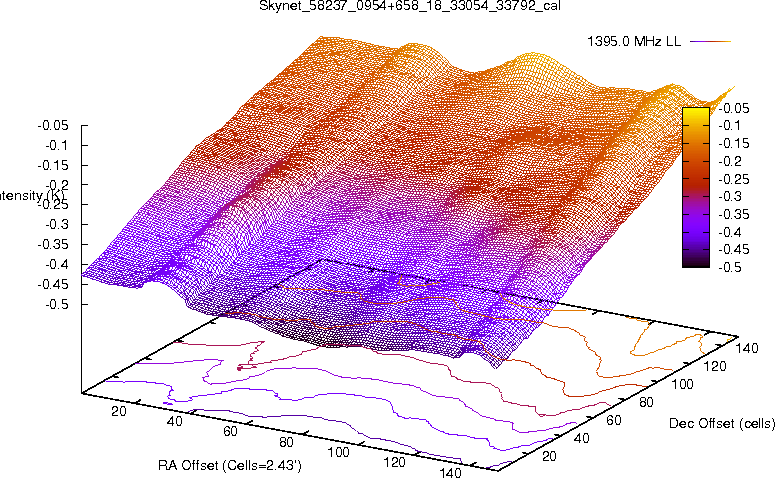Click the intensity color bar gradient
The height and width of the screenshot is (478, 775).
point(695,187)
